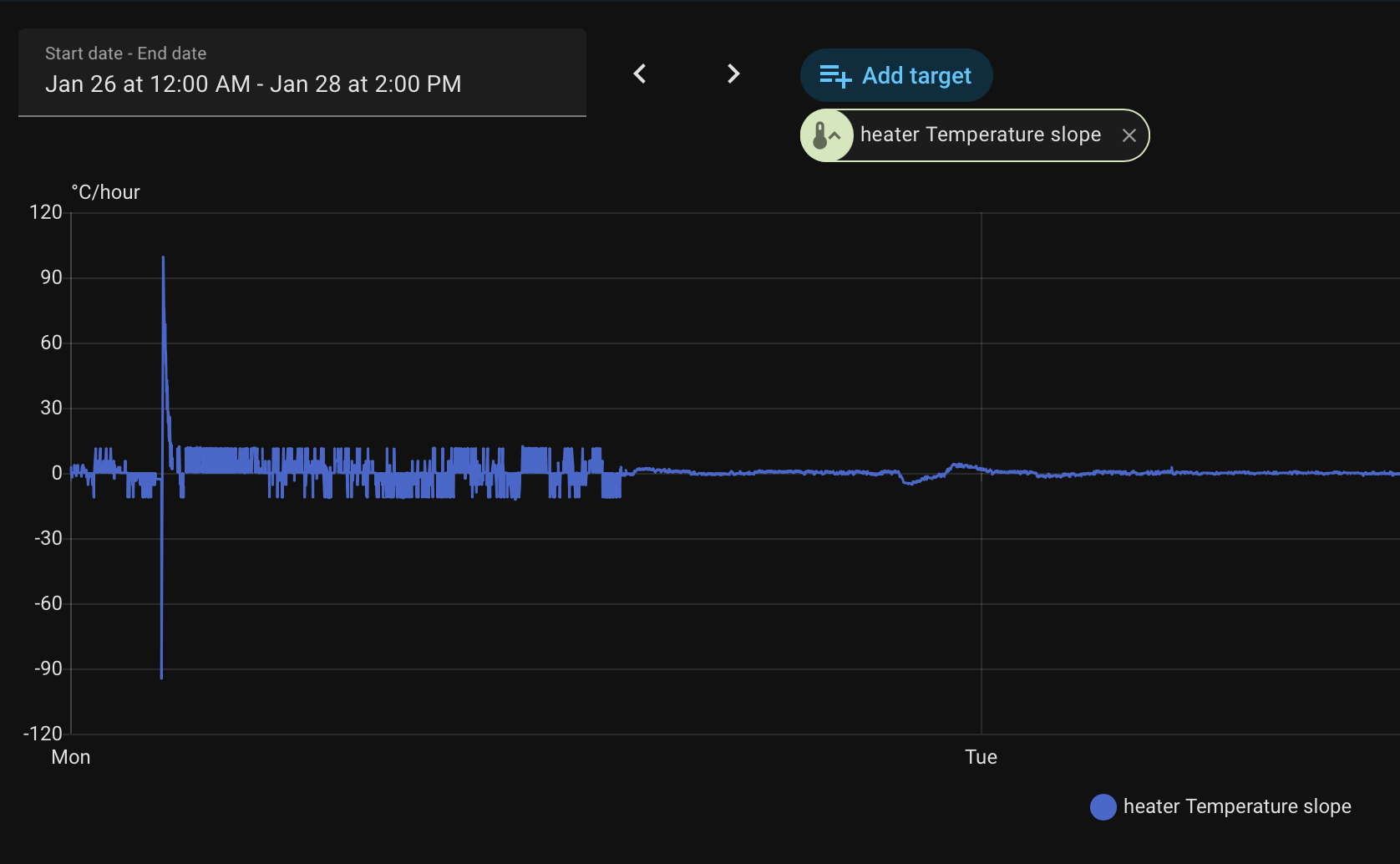Click the list-plus icon on Add target
Screen dimensions: 1400x864
pyautogui.click(x=834, y=76)
